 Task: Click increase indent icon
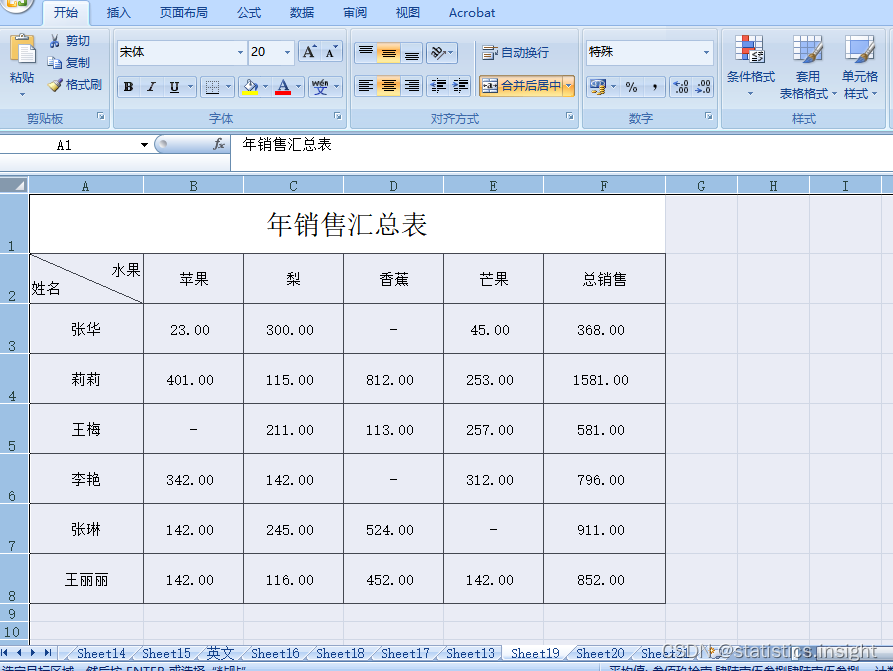[460, 86]
